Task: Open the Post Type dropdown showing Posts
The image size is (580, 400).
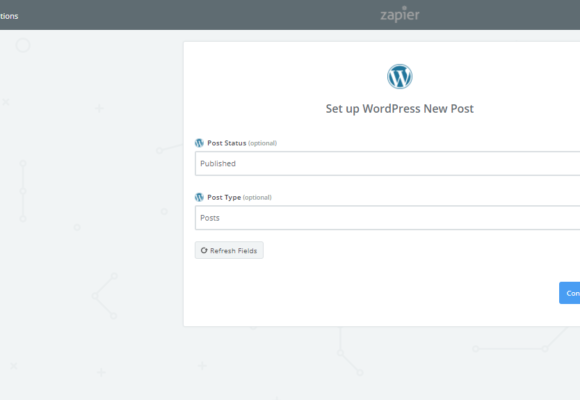Action: tap(387, 218)
